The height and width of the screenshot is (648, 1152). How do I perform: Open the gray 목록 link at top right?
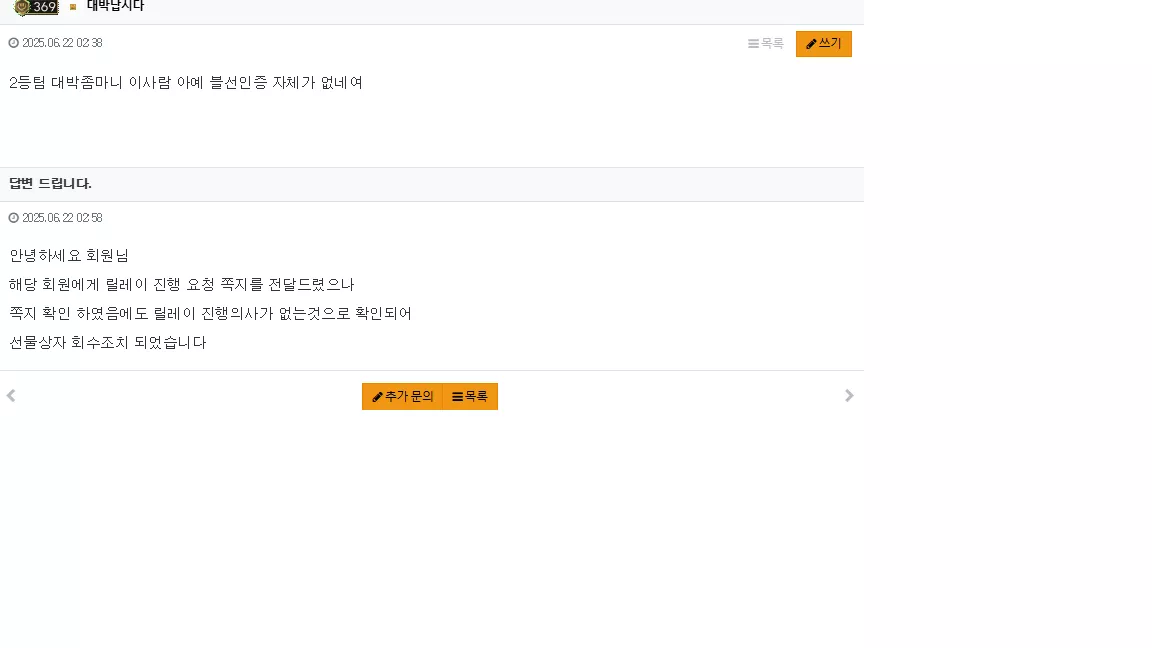click(x=766, y=44)
